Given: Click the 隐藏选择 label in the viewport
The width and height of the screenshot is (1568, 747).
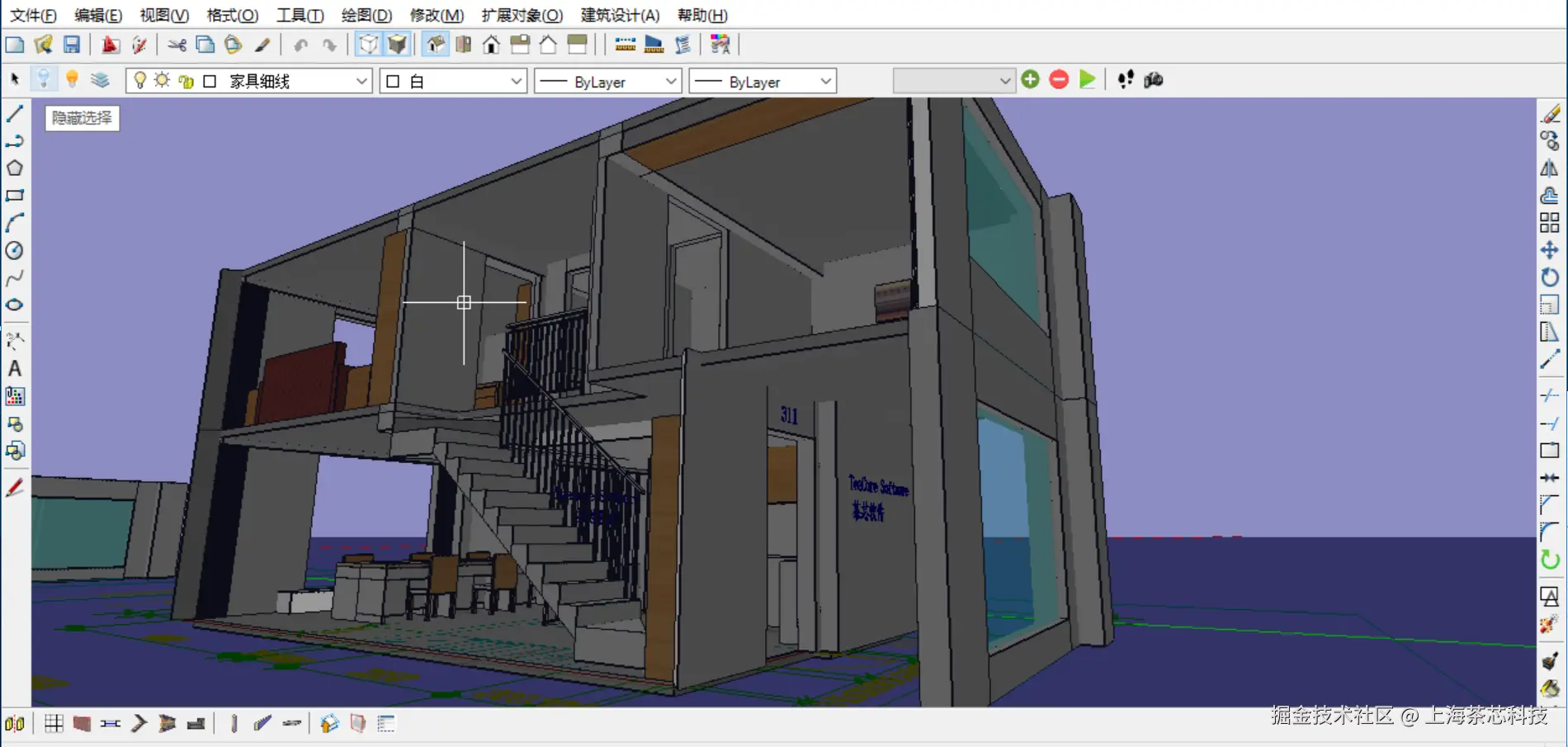Looking at the screenshot, I should tap(82, 118).
